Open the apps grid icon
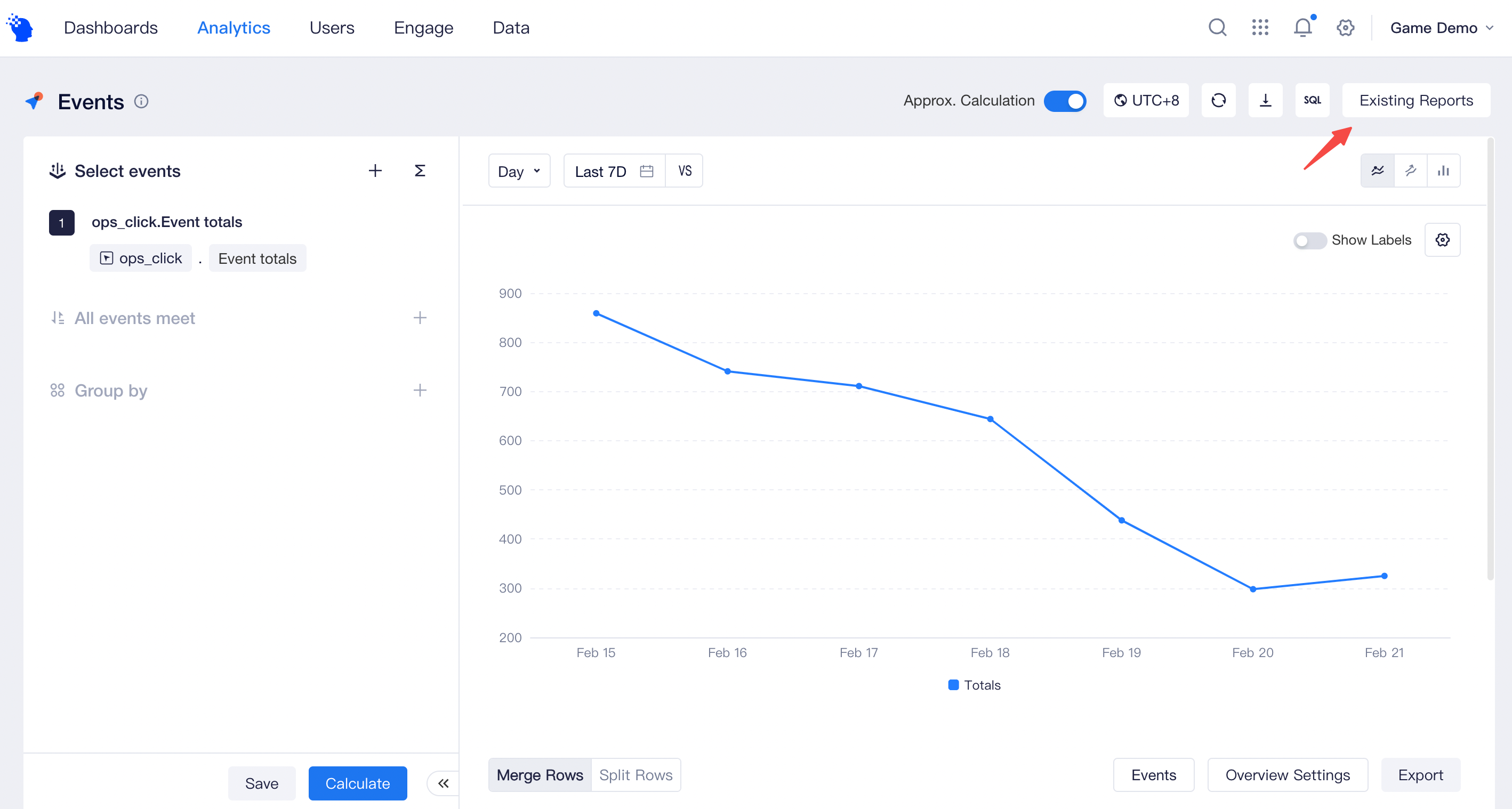Image resolution: width=1512 pixels, height=809 pixels. [1260, 27]
